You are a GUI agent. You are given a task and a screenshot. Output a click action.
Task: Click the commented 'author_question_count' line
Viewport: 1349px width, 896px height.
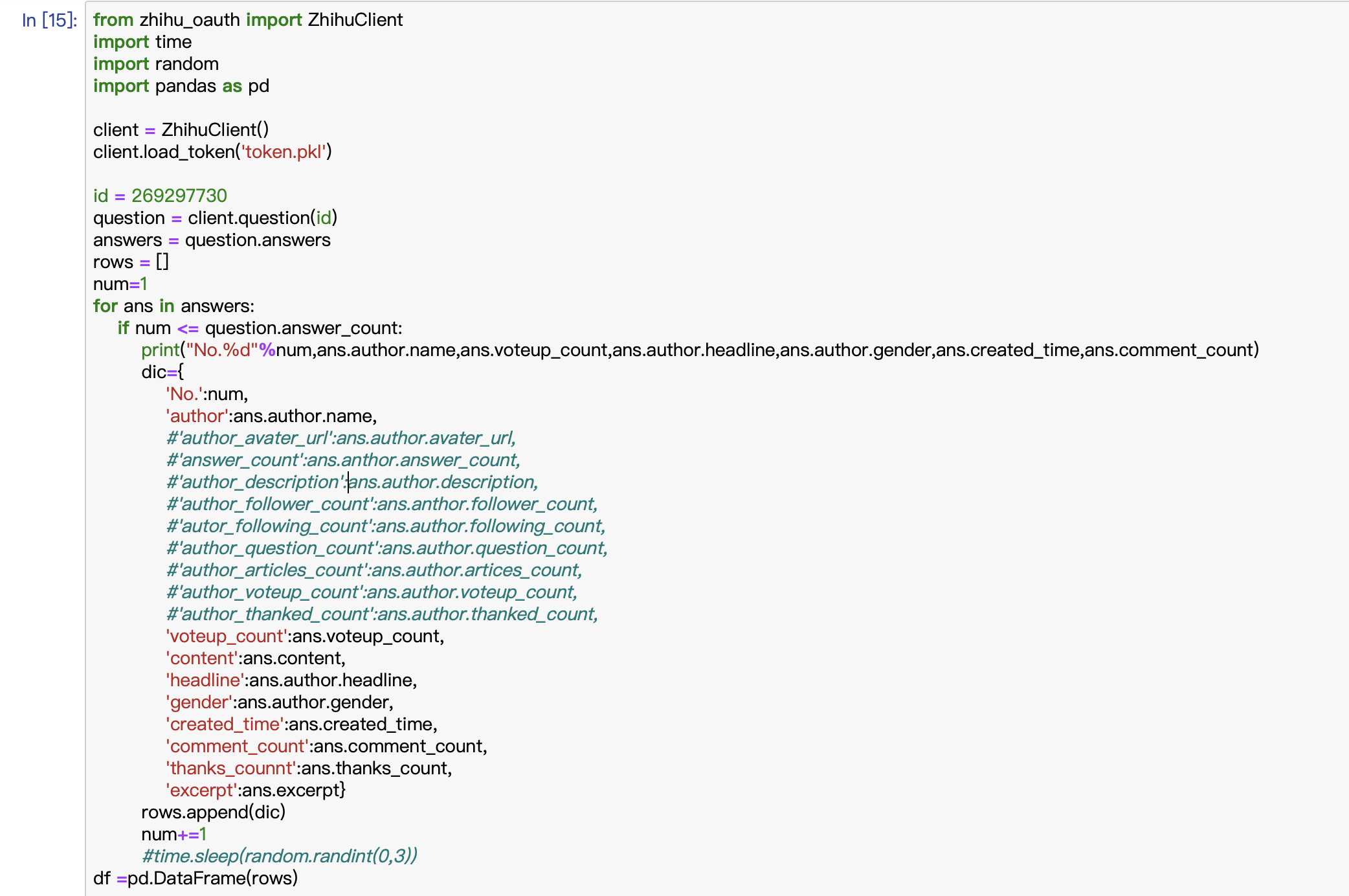(x=386, y=548)
